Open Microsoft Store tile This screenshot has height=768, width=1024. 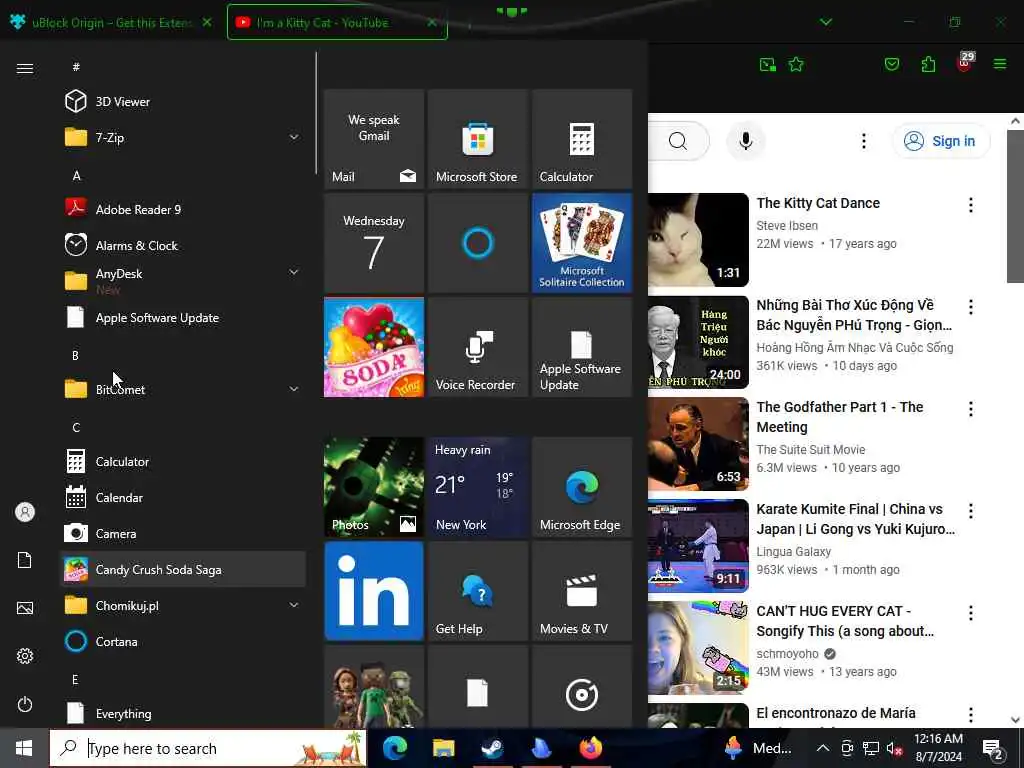tap(478, 139)
